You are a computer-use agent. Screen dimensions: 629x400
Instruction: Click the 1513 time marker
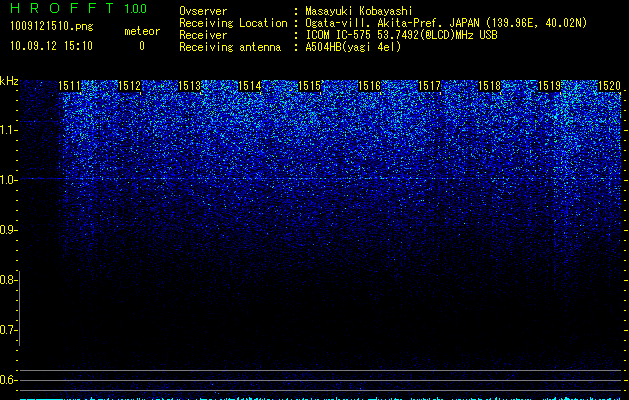189,86
